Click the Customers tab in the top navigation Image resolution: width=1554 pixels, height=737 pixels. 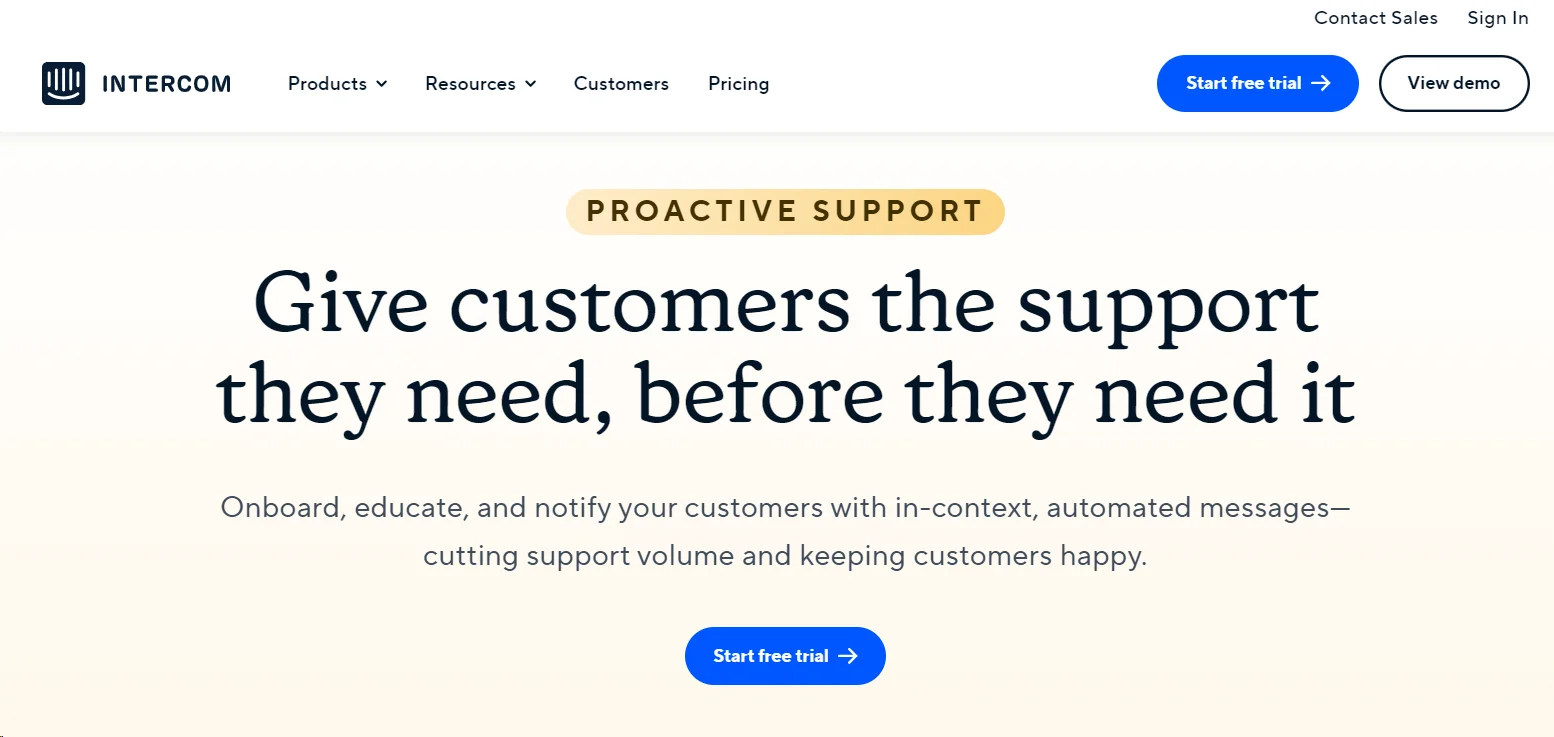[x=621, y=84]
